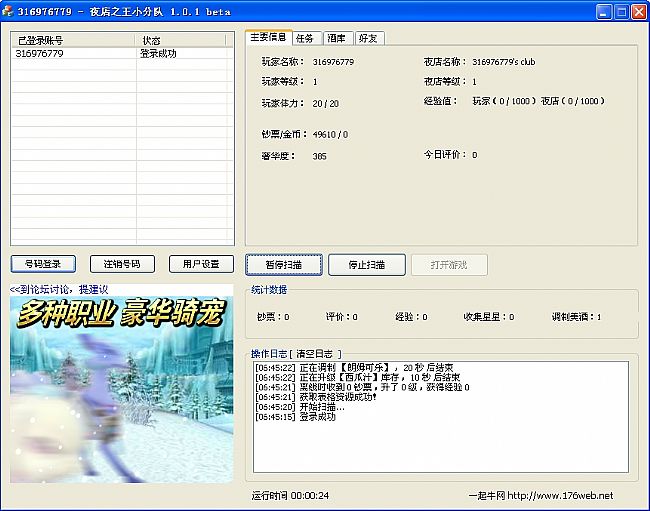Open 用户设置 settings
Screen dimensions: 650x511
(201, 264)
